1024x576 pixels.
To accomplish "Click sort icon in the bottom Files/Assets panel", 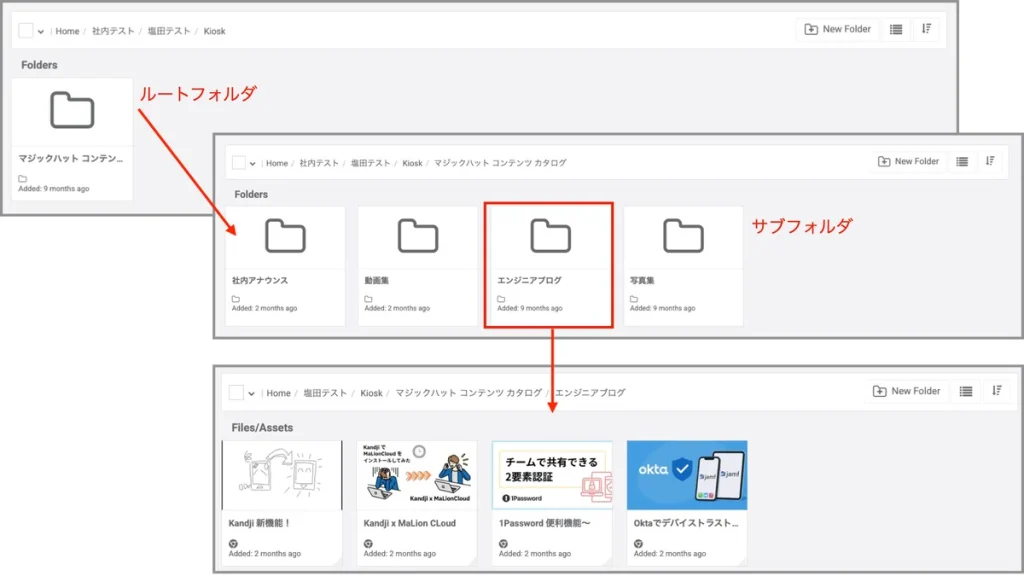I will [x=996, y=391].
